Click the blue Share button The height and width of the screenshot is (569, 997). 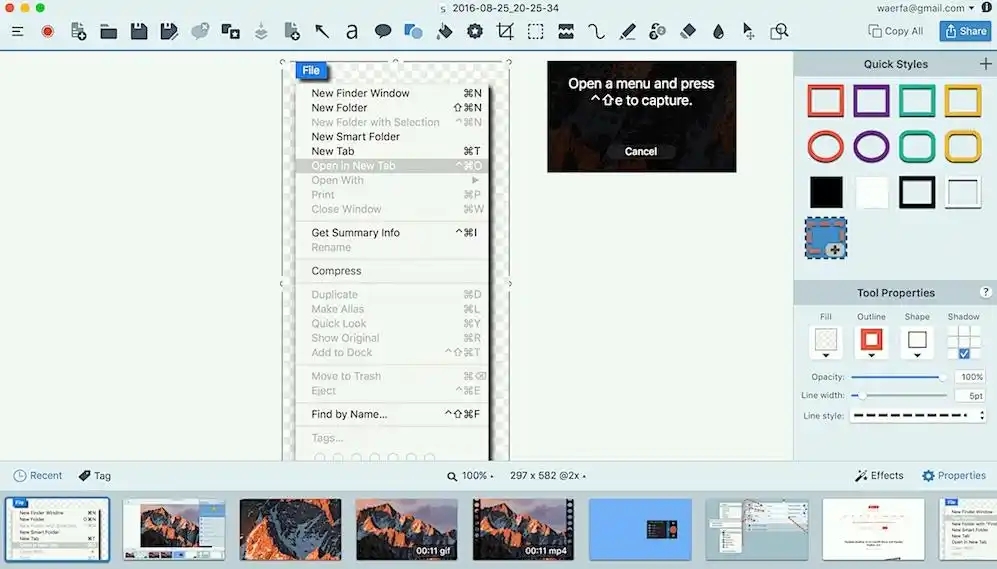965,31
